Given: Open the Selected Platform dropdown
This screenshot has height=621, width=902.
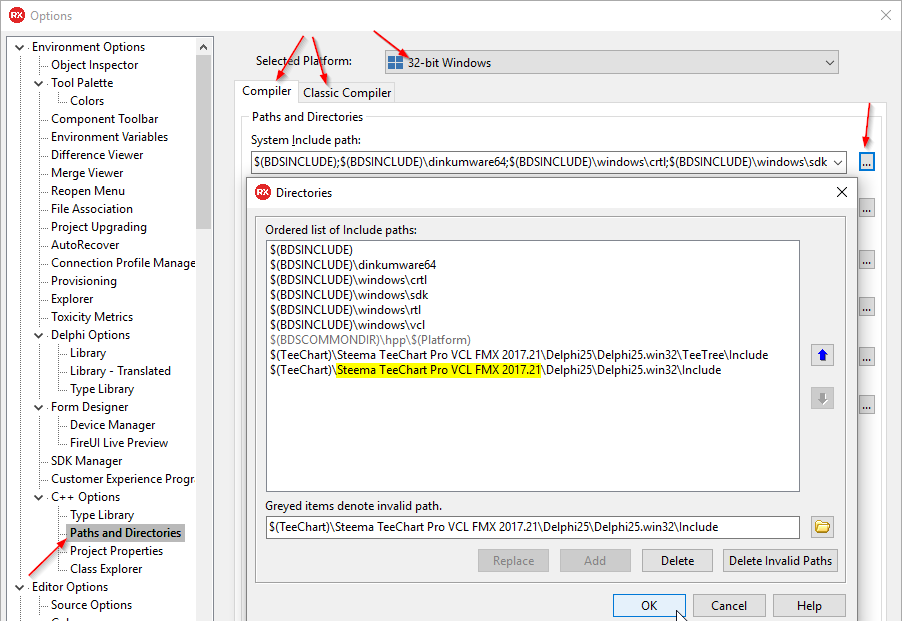Looking at the screenshot, I should 611,63.
